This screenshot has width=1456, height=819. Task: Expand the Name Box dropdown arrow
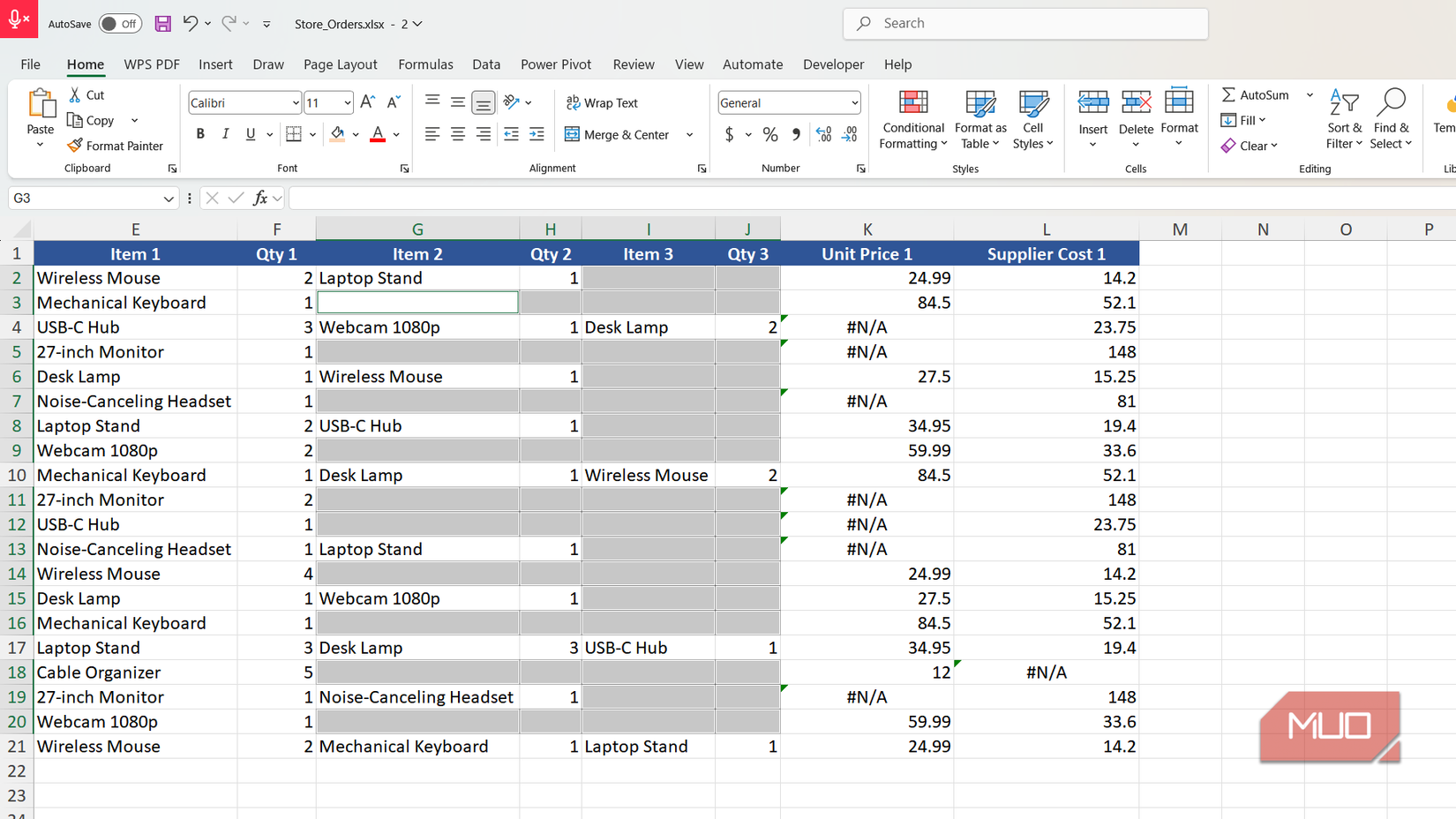click(168, 199)
